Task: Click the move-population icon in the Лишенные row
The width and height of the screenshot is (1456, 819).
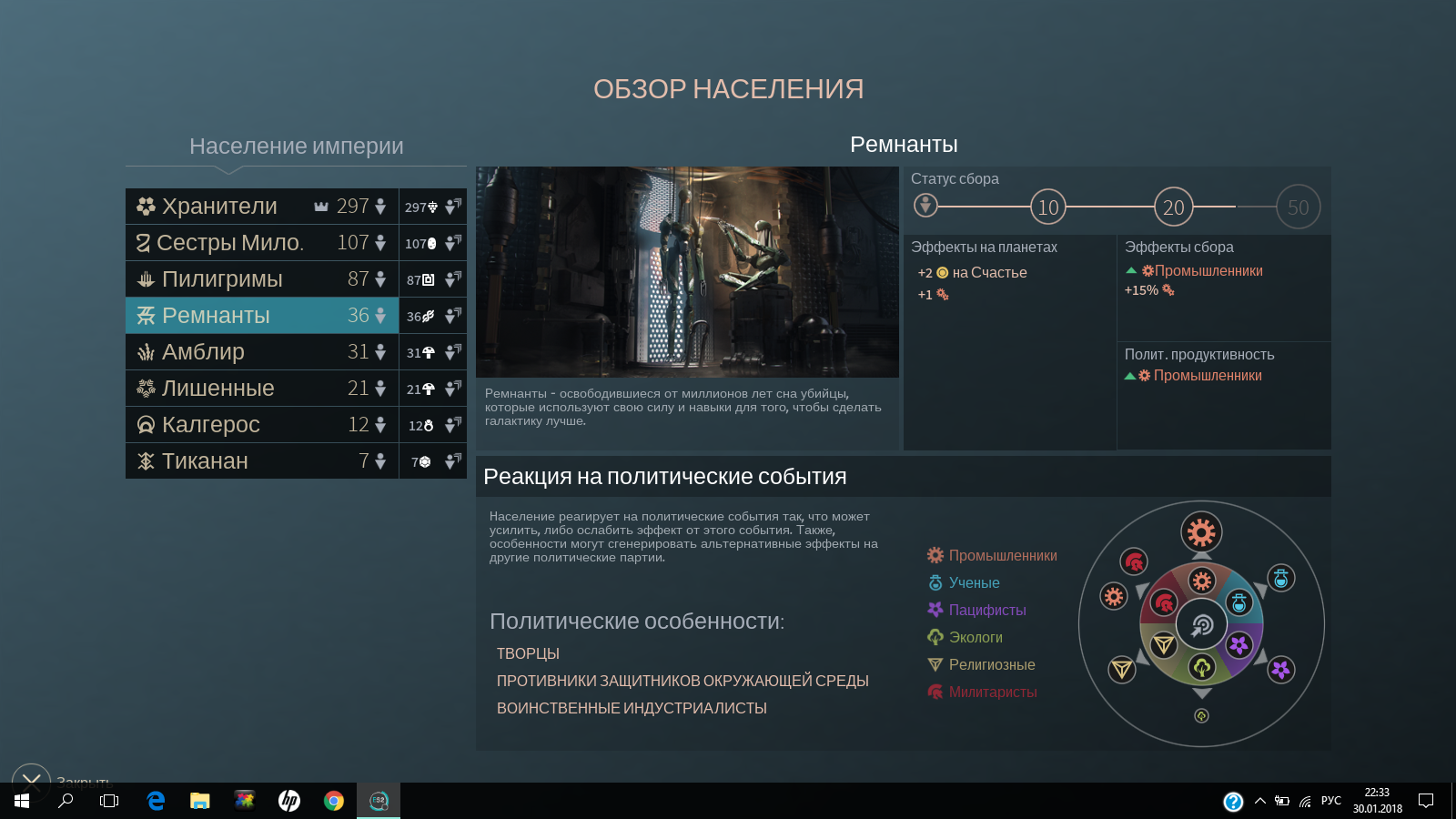Action: pyautogui.click(x=453, y=389)
